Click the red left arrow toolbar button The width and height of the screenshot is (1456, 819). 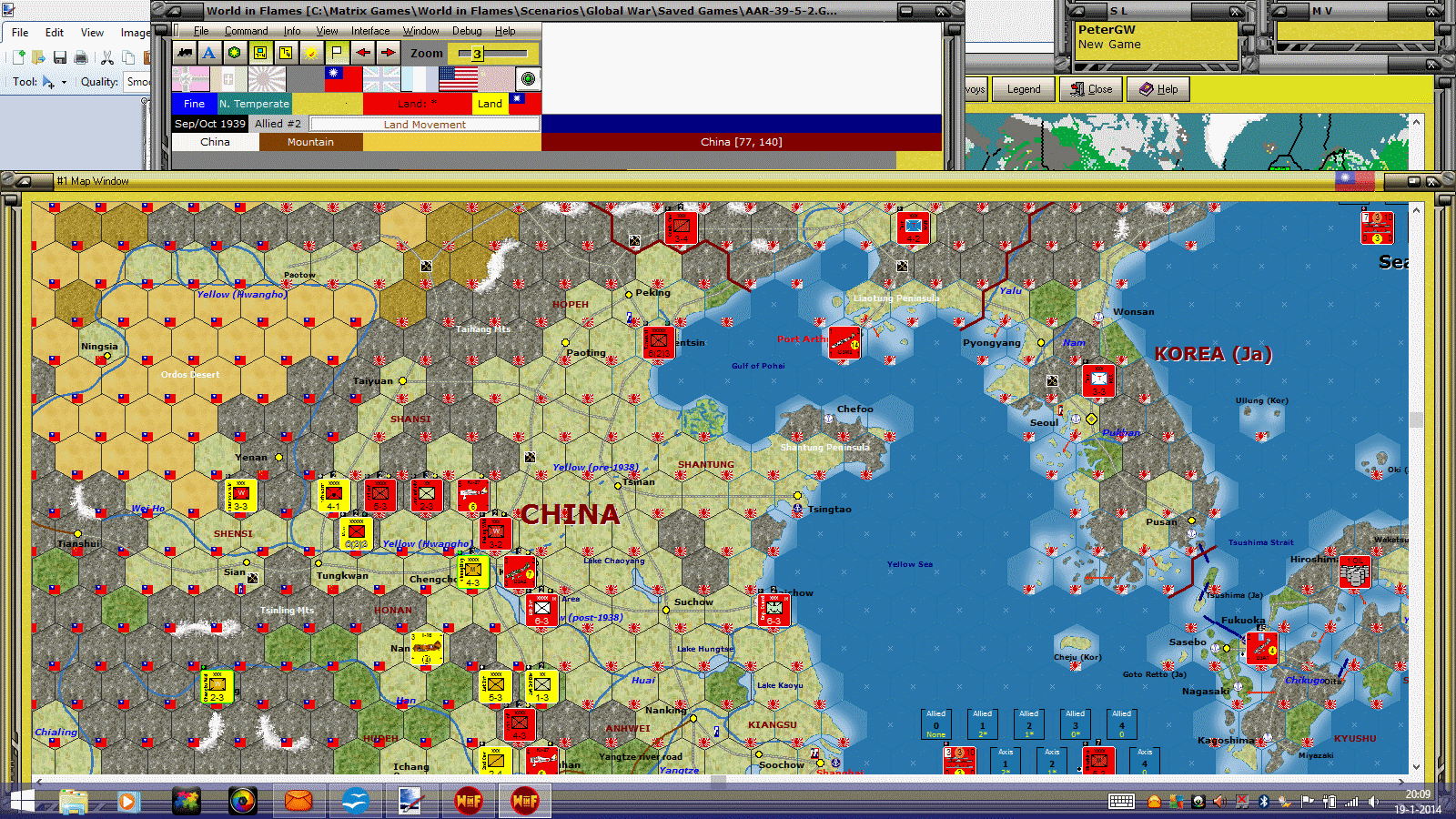tap(362, 53)
